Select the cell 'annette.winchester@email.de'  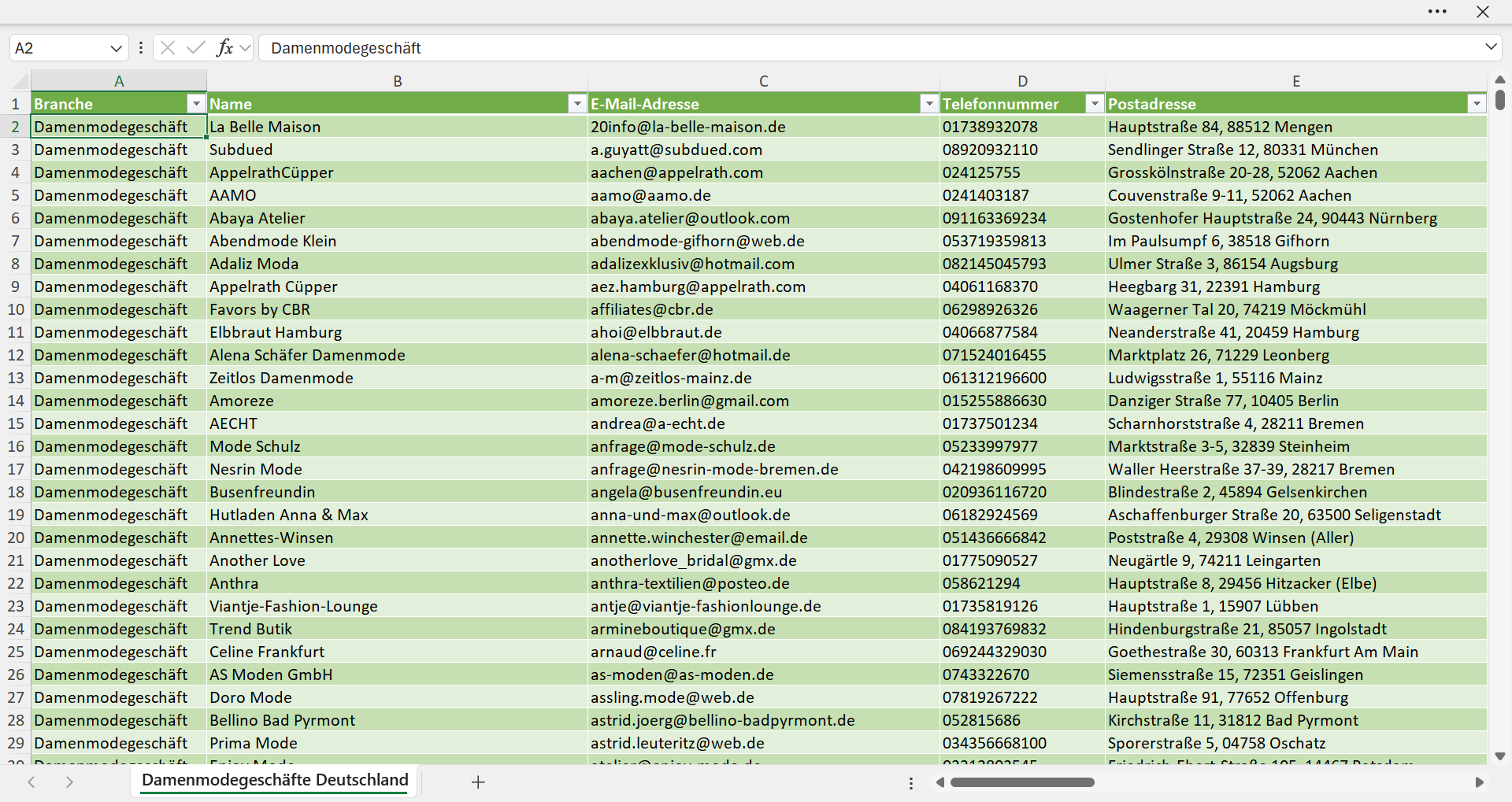pos(764,538)
